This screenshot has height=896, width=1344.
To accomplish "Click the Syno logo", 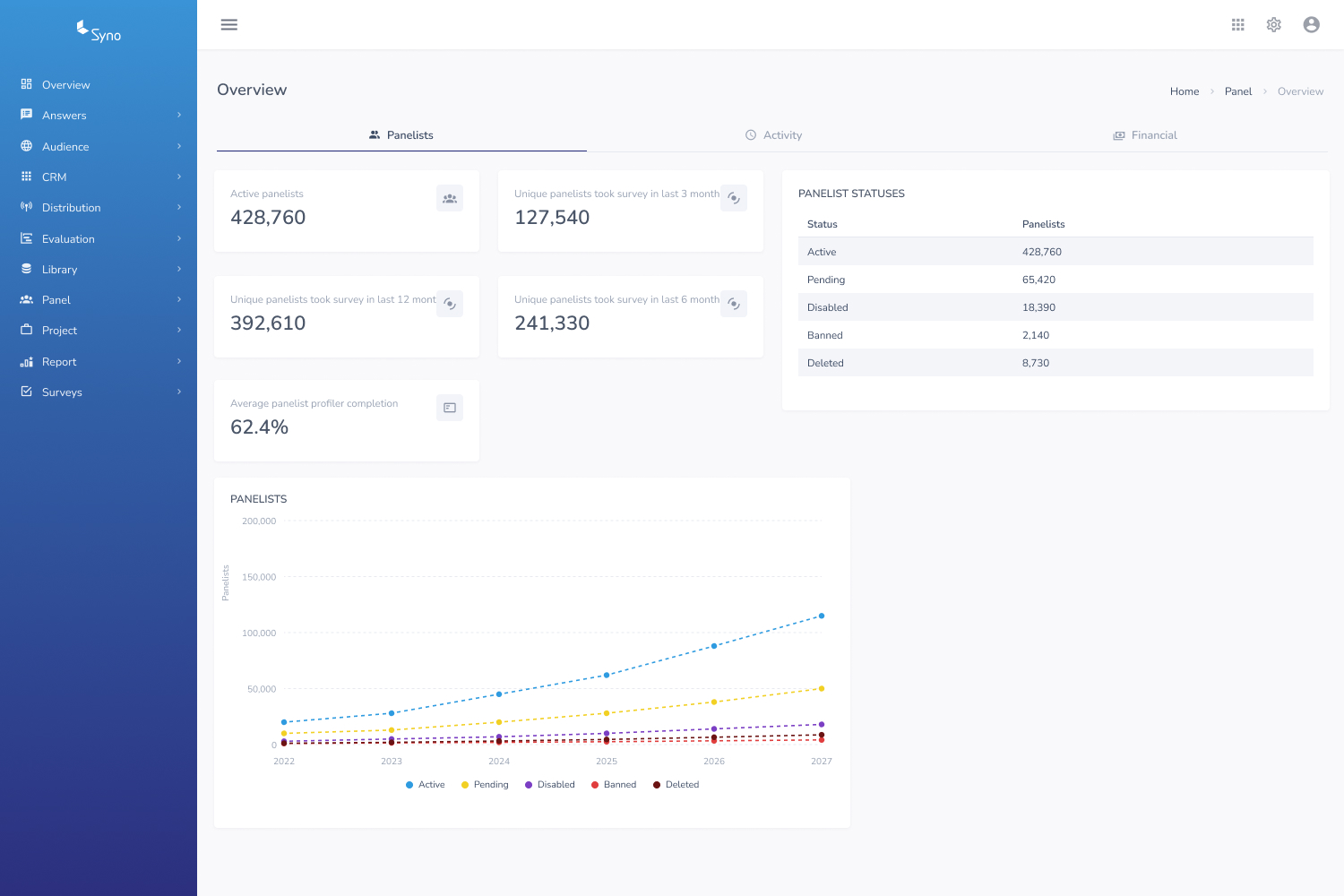I will [99, 31].
